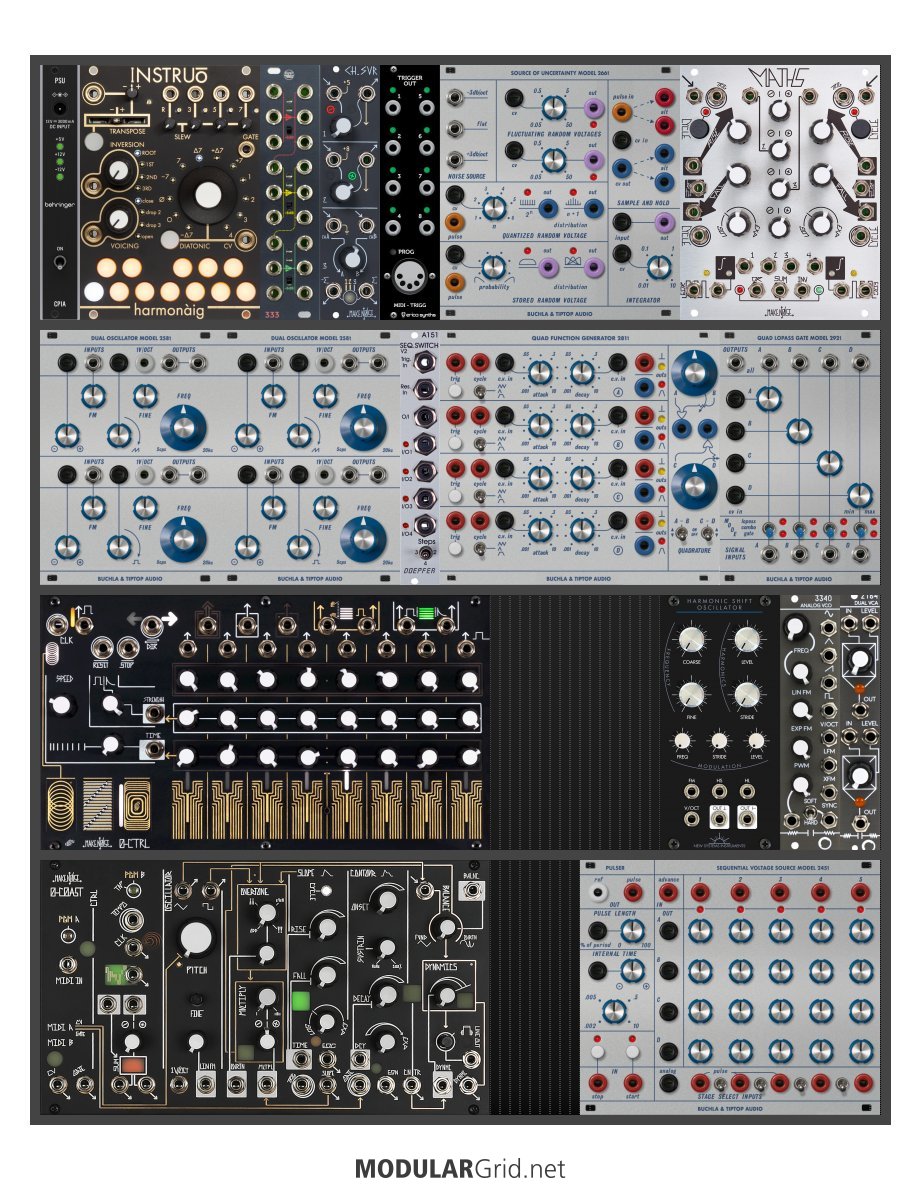Click the Coarse knob on Harmonic Shift Oscillator

point(691,640)
